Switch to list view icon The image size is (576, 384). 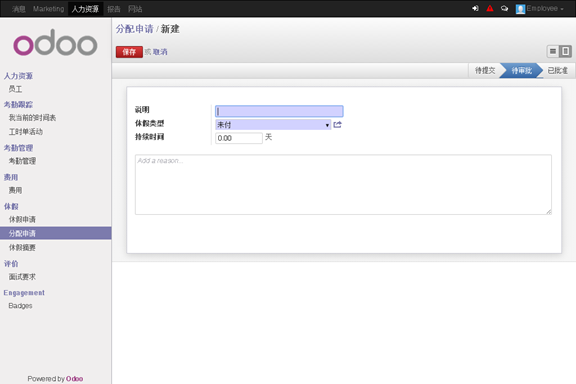coord(553,51)
